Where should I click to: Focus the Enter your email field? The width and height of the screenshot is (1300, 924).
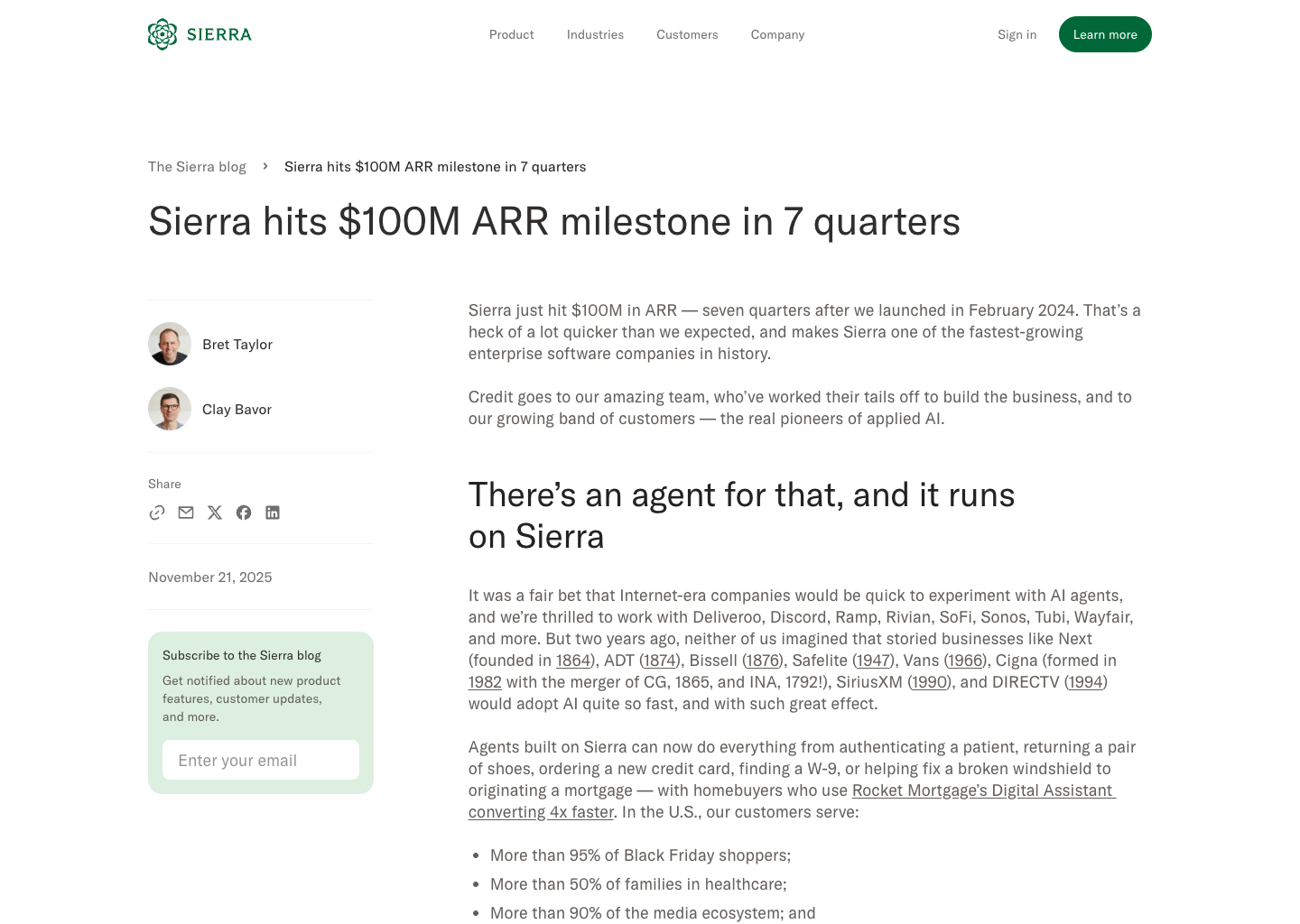tap(261, 760)
